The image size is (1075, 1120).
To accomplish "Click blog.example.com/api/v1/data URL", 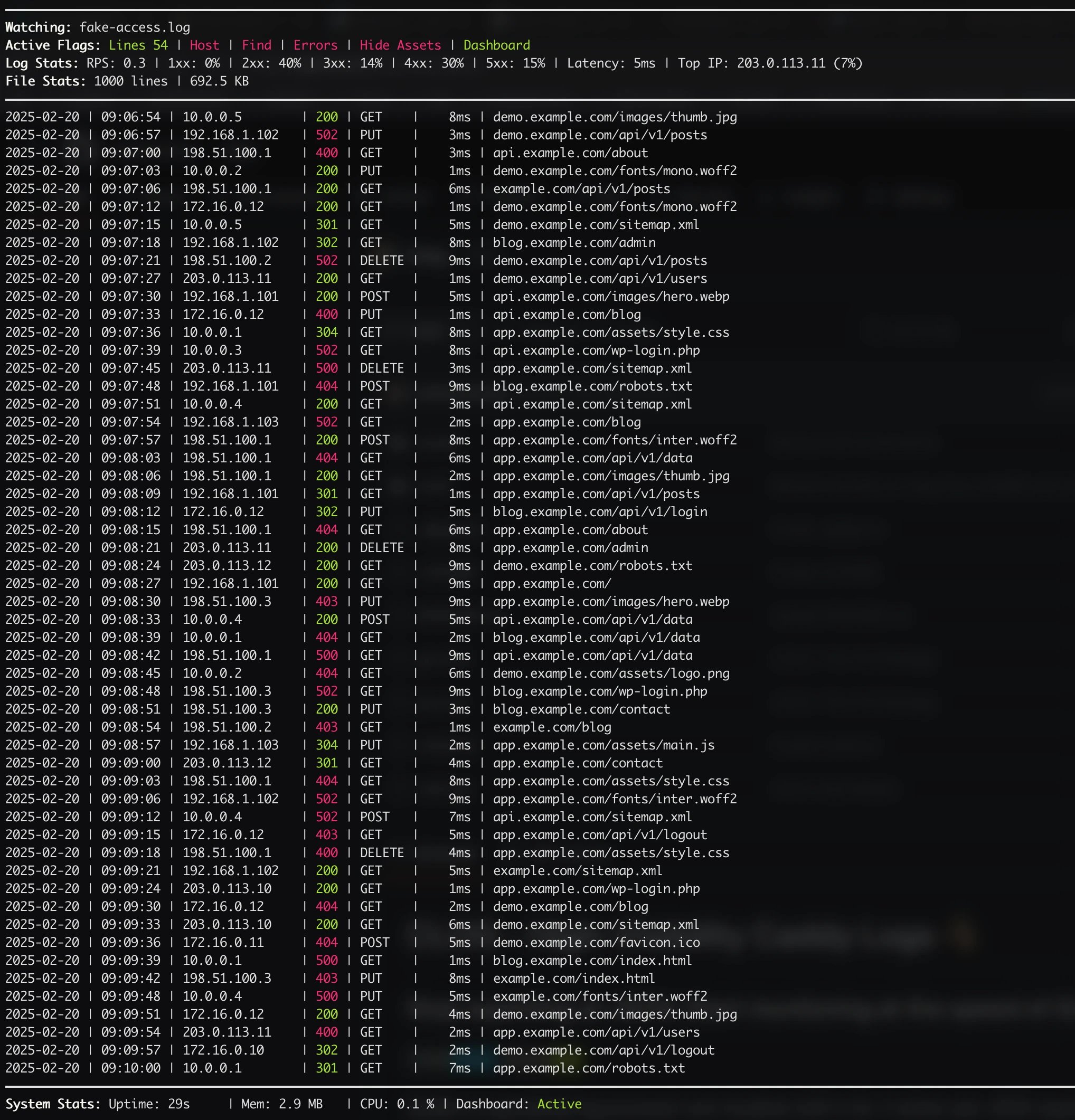I will (597, 638).
